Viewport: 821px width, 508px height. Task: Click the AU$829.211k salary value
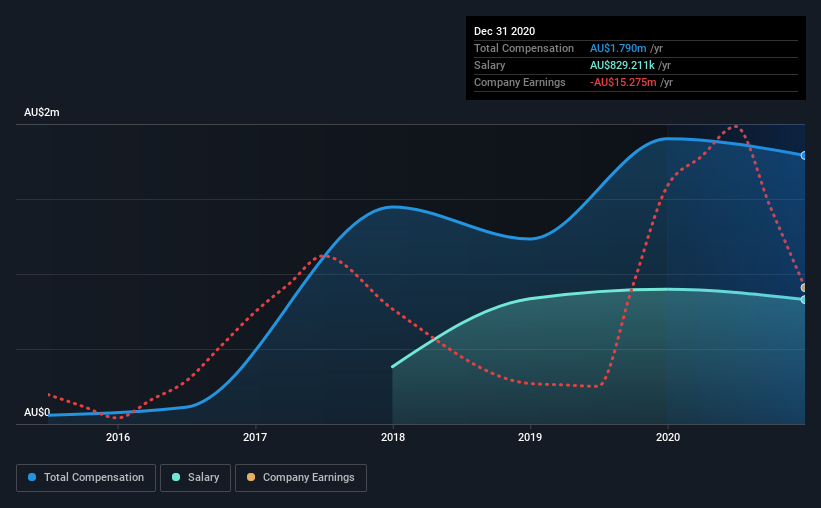(x=622, y=65)
